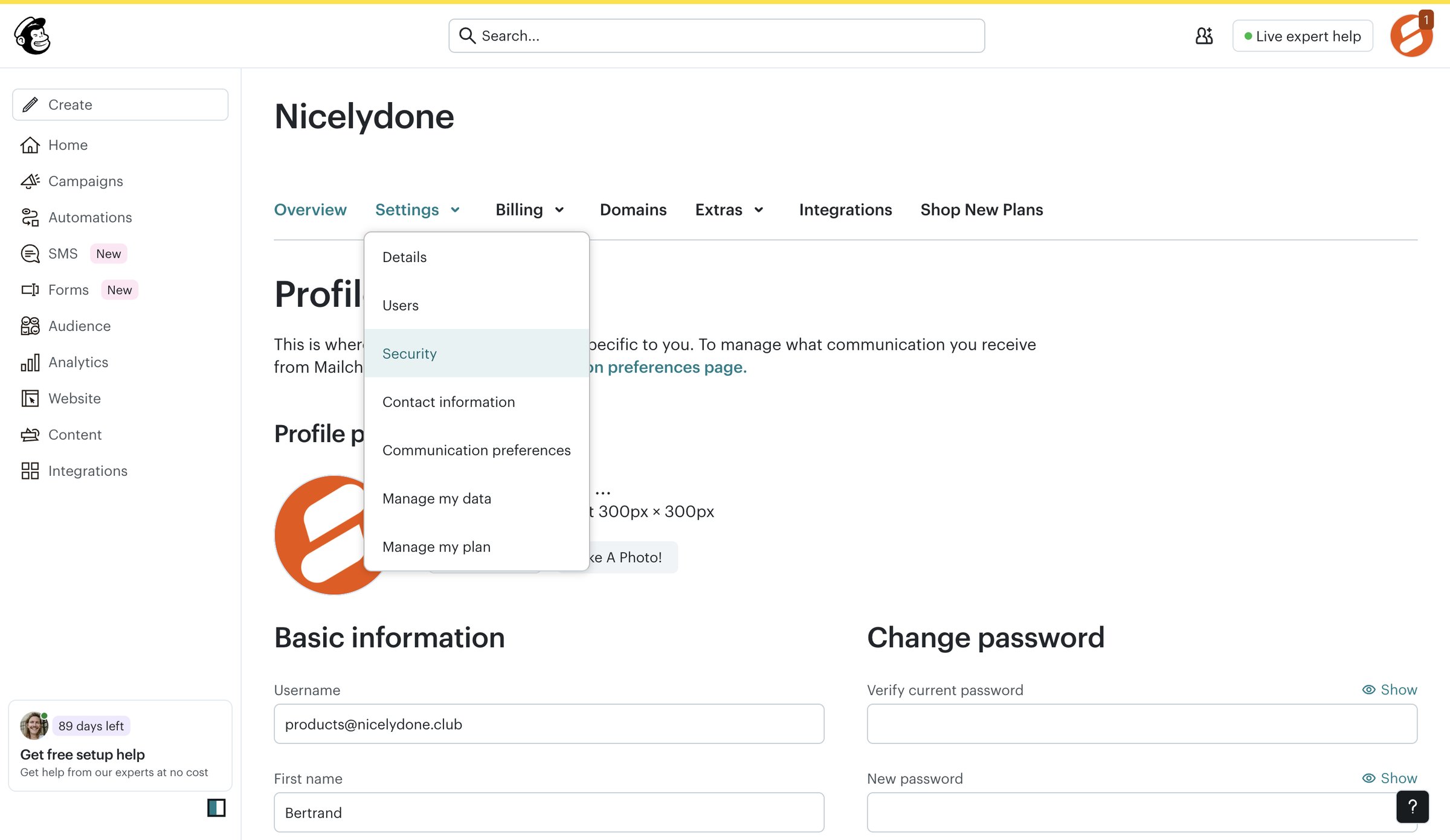Click the Campaigns megaphone icon
Screen dimensions: 1450x840
30,181
